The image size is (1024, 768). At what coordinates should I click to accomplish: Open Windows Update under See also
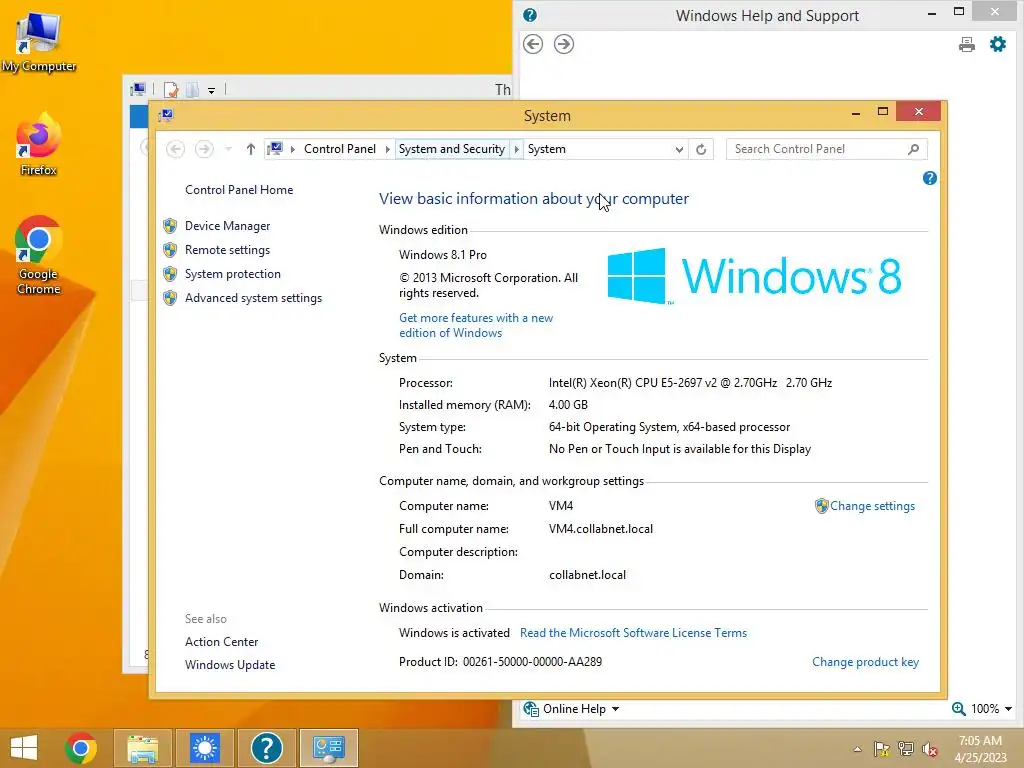tap(230, 665)
